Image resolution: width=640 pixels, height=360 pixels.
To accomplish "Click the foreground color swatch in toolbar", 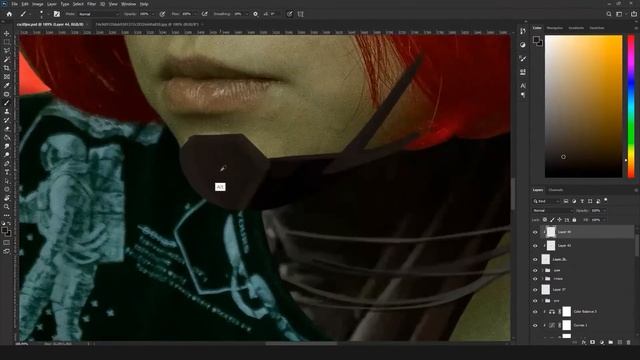I will tap(4, 231).
